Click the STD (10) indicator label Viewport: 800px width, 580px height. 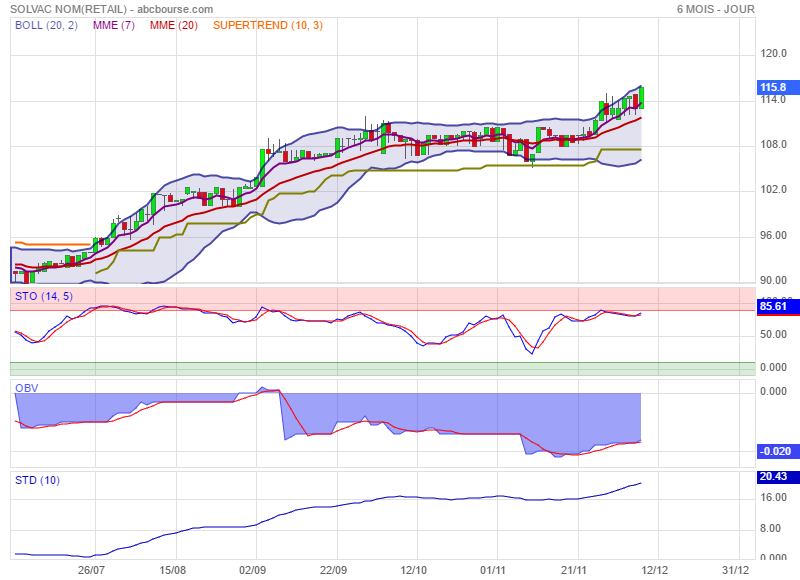point(37,480)
